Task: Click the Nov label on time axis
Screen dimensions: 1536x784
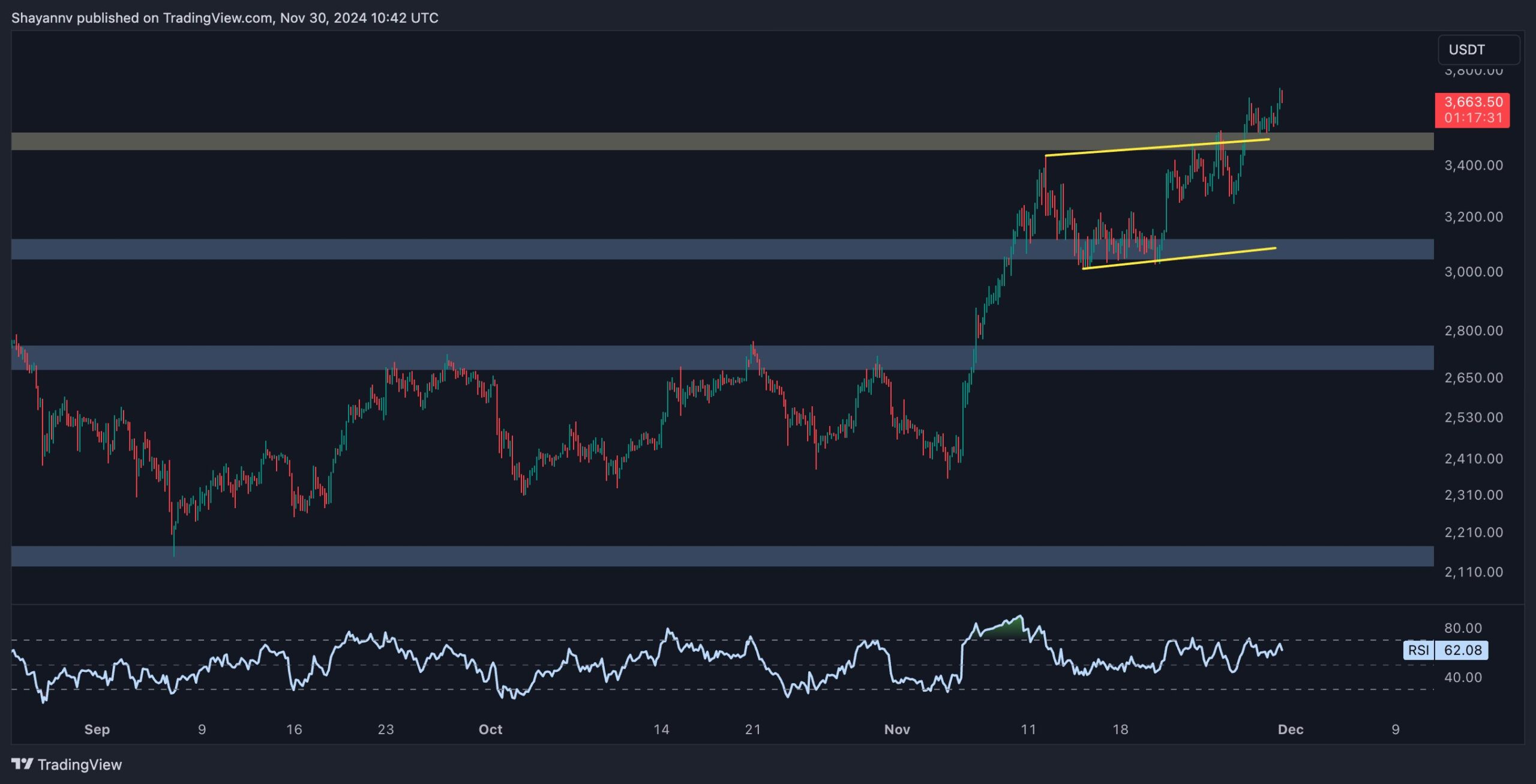Action: 897,729
